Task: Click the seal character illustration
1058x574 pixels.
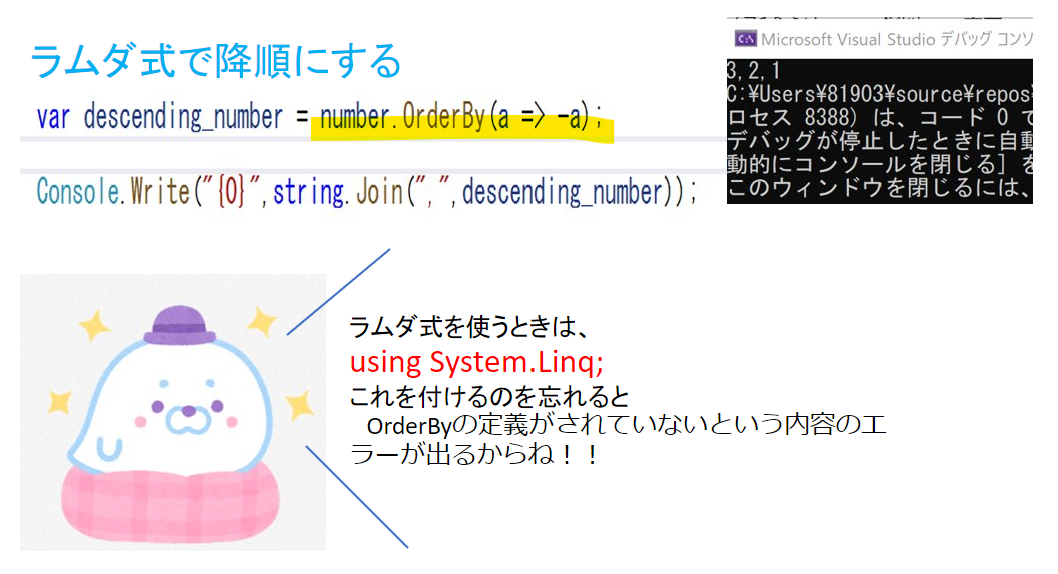Action: click(173, 412)
